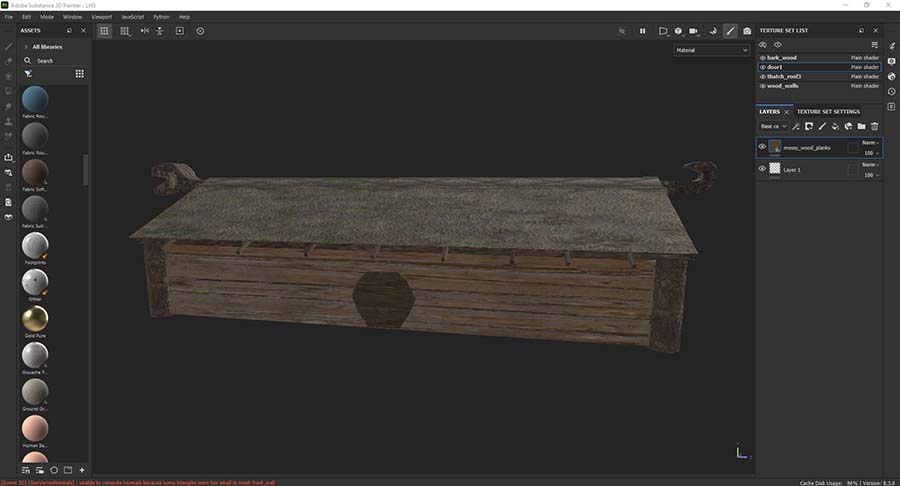Click the camera screenshot icon in viewport toolbar

pos(746,31)
